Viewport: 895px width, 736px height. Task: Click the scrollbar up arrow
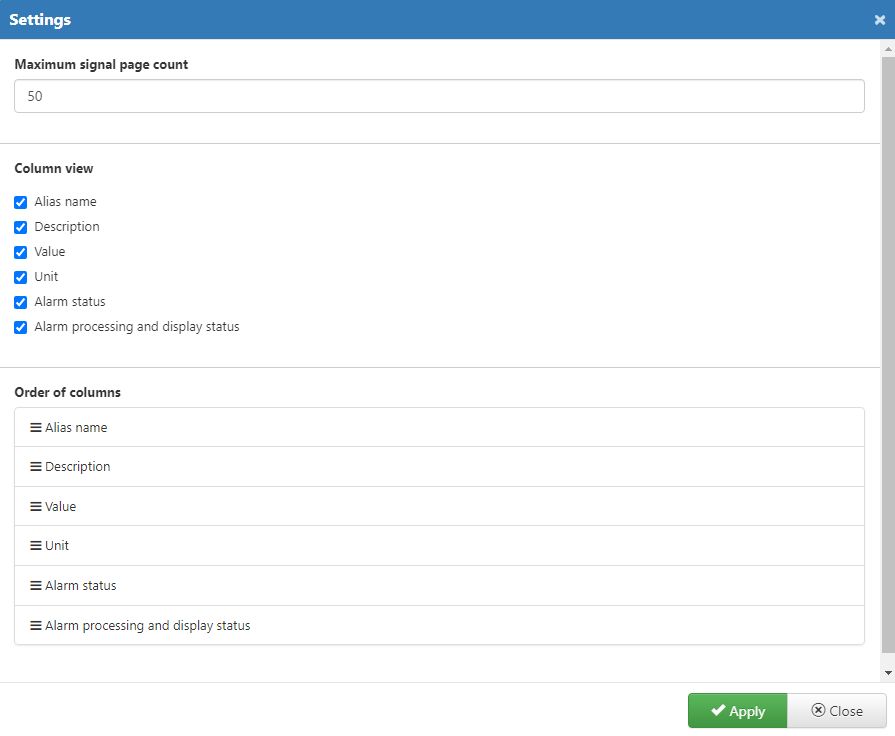(x=888, y=50)
